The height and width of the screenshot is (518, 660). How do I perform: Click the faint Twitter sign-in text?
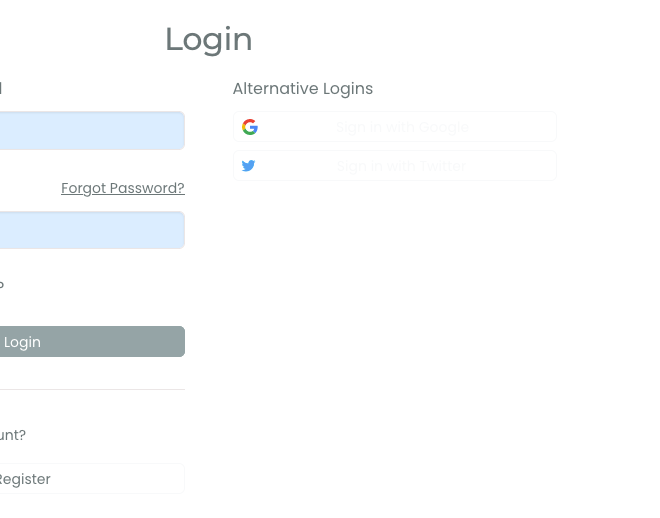[x=400, y=166]
